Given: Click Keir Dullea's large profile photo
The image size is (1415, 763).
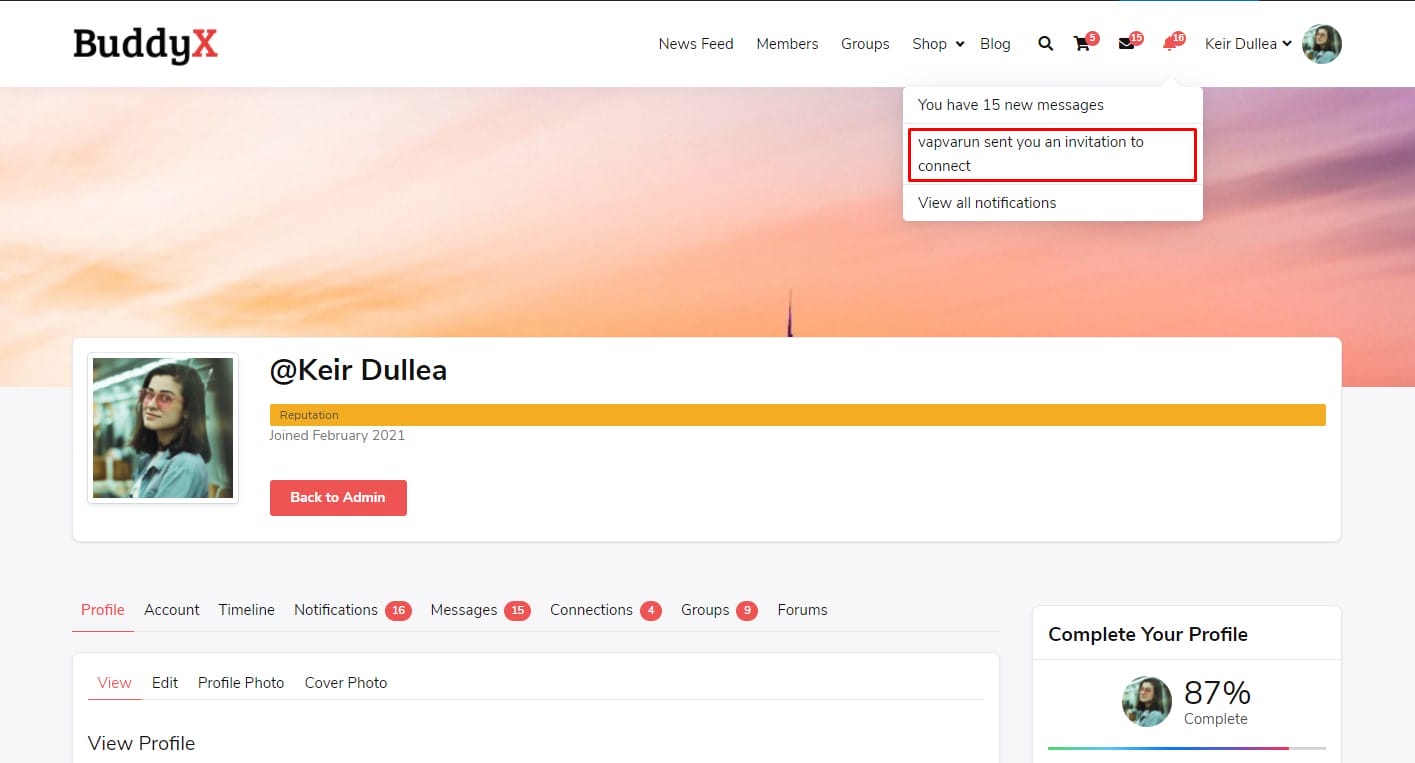Looking at the screenshot, I should click(x=163, y=428).
